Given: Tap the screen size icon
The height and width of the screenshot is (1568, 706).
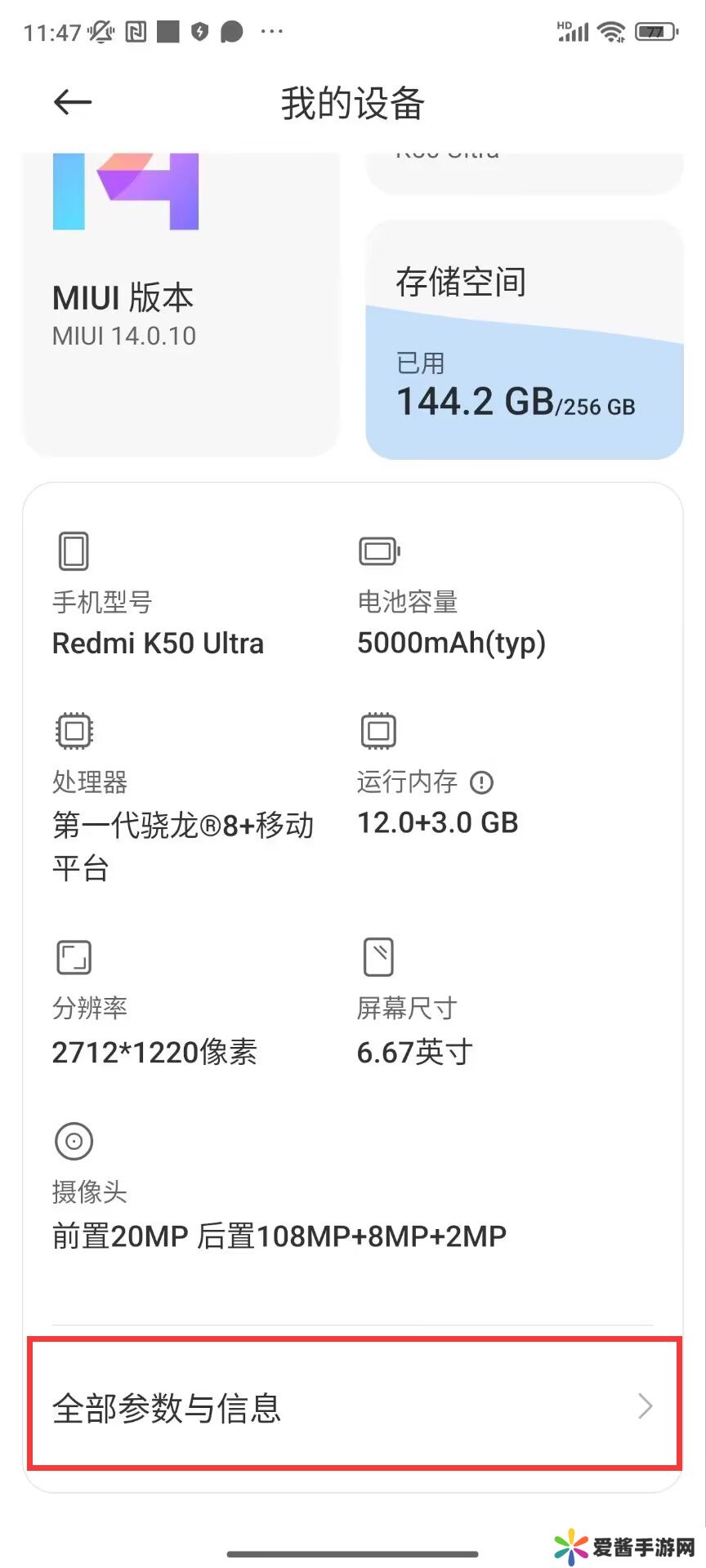Looking at the screenshot, I should [x=378, y=957].
